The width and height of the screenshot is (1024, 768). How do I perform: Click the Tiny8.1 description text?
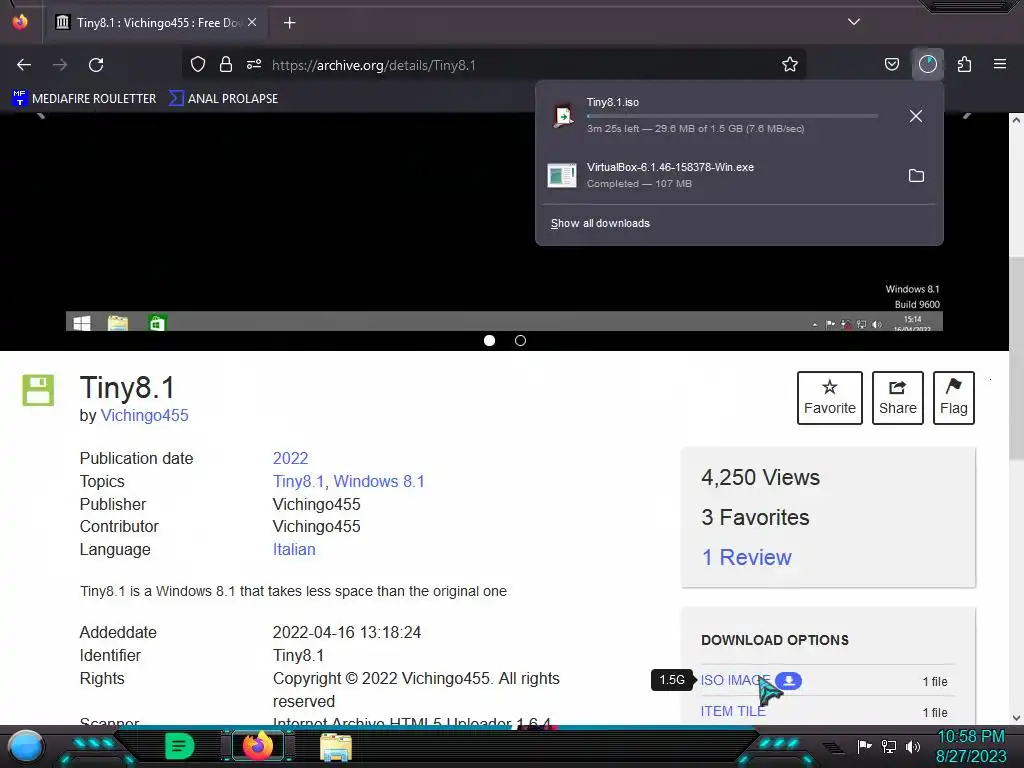tap(293, 591)
